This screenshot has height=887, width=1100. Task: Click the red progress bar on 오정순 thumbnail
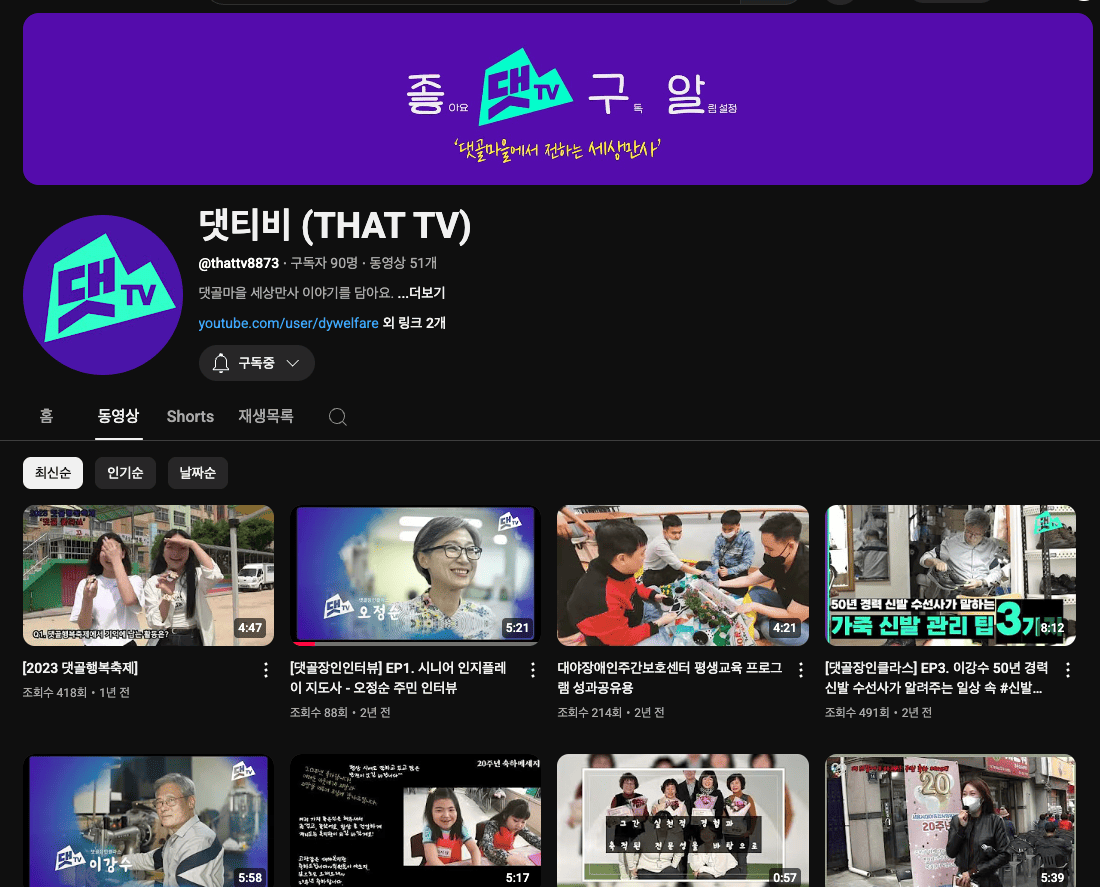pos(303,643)
